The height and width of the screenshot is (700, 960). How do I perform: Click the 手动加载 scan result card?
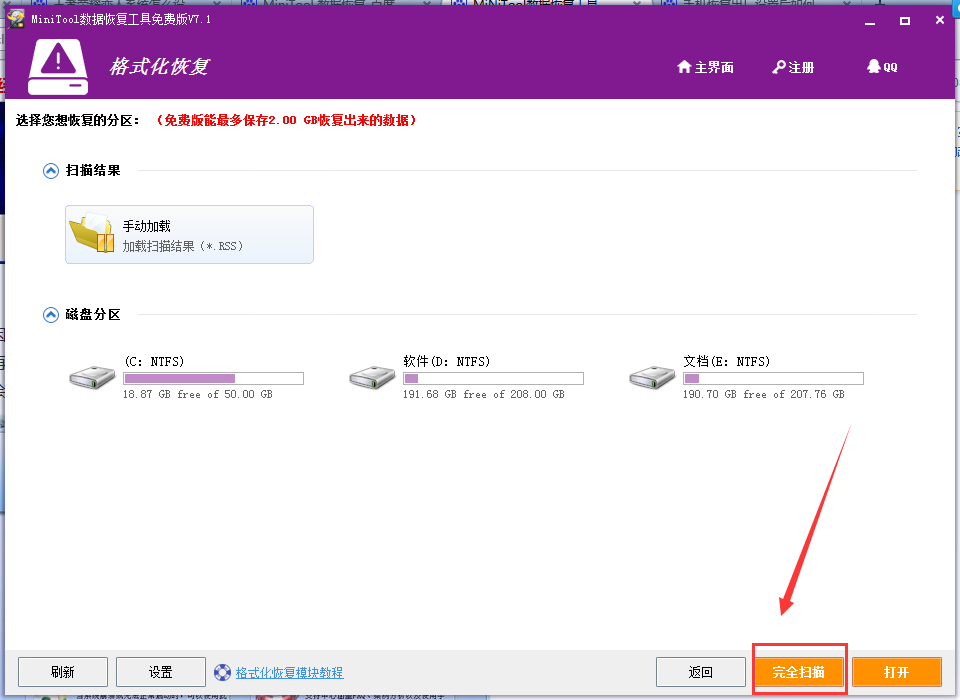pyautogui.click(x=189, y=234)
